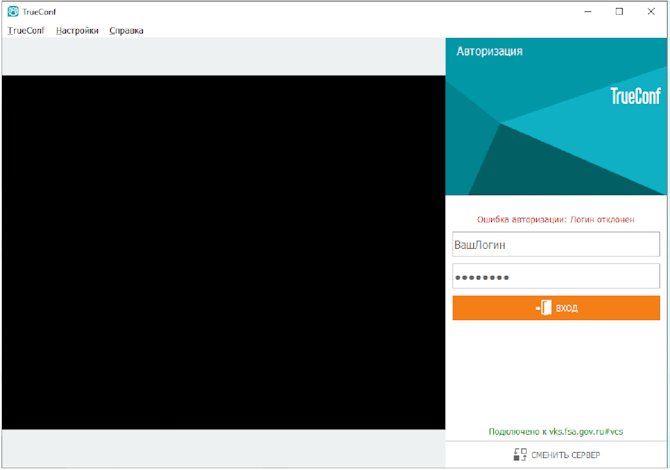Click the door icon on the ВХОД button
The width and height of the screenshot is (670, 470).
click(x=544, y=307)
